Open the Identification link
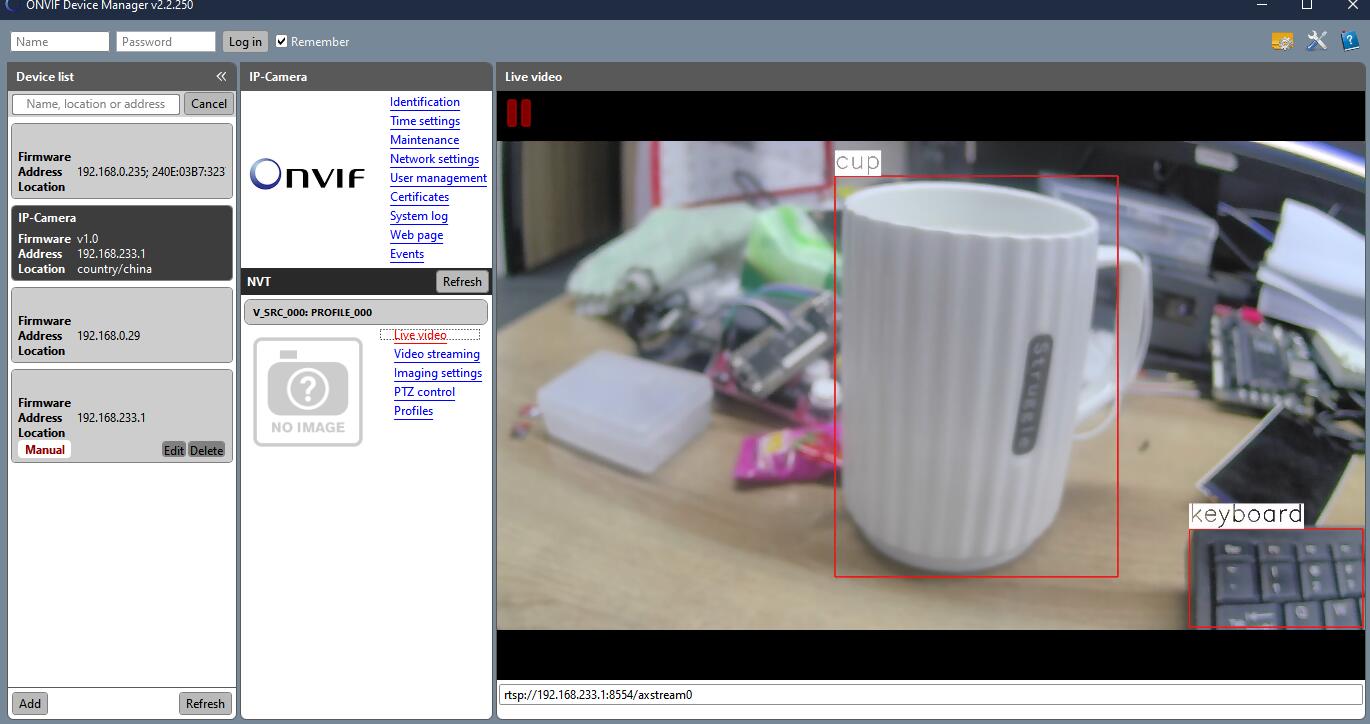The height and width of the screenshot is (724, 1370). 425,102
